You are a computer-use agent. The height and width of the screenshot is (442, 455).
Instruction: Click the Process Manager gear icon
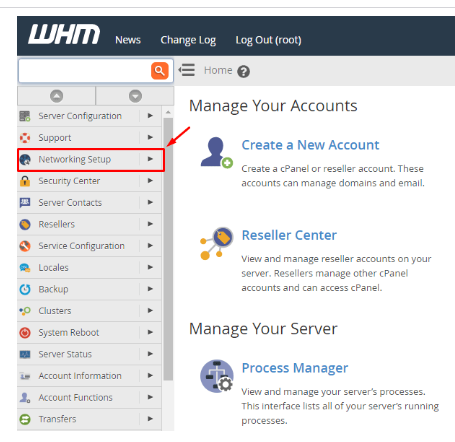[x=217, y=376]
